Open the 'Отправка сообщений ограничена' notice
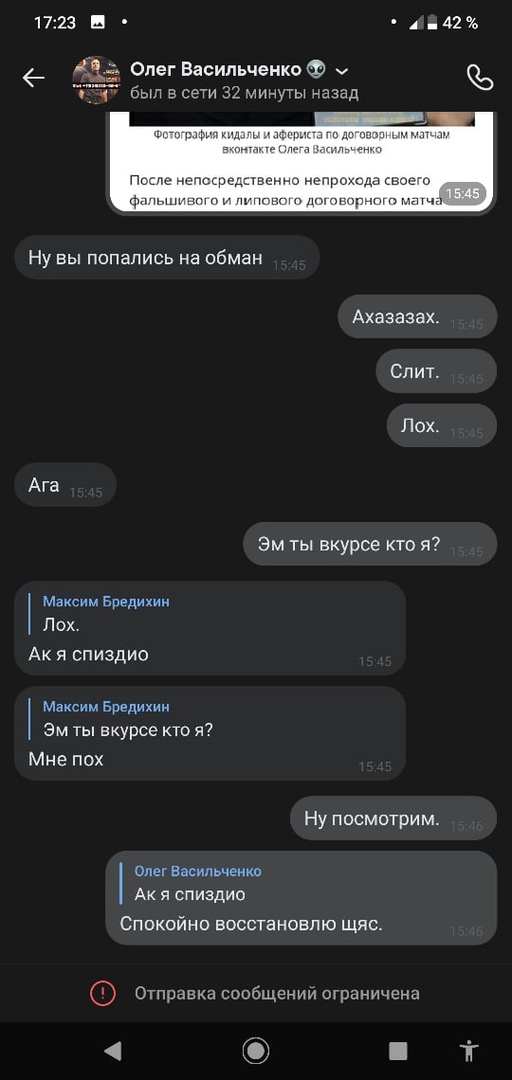512x1080 pixels. pos(256,993)
